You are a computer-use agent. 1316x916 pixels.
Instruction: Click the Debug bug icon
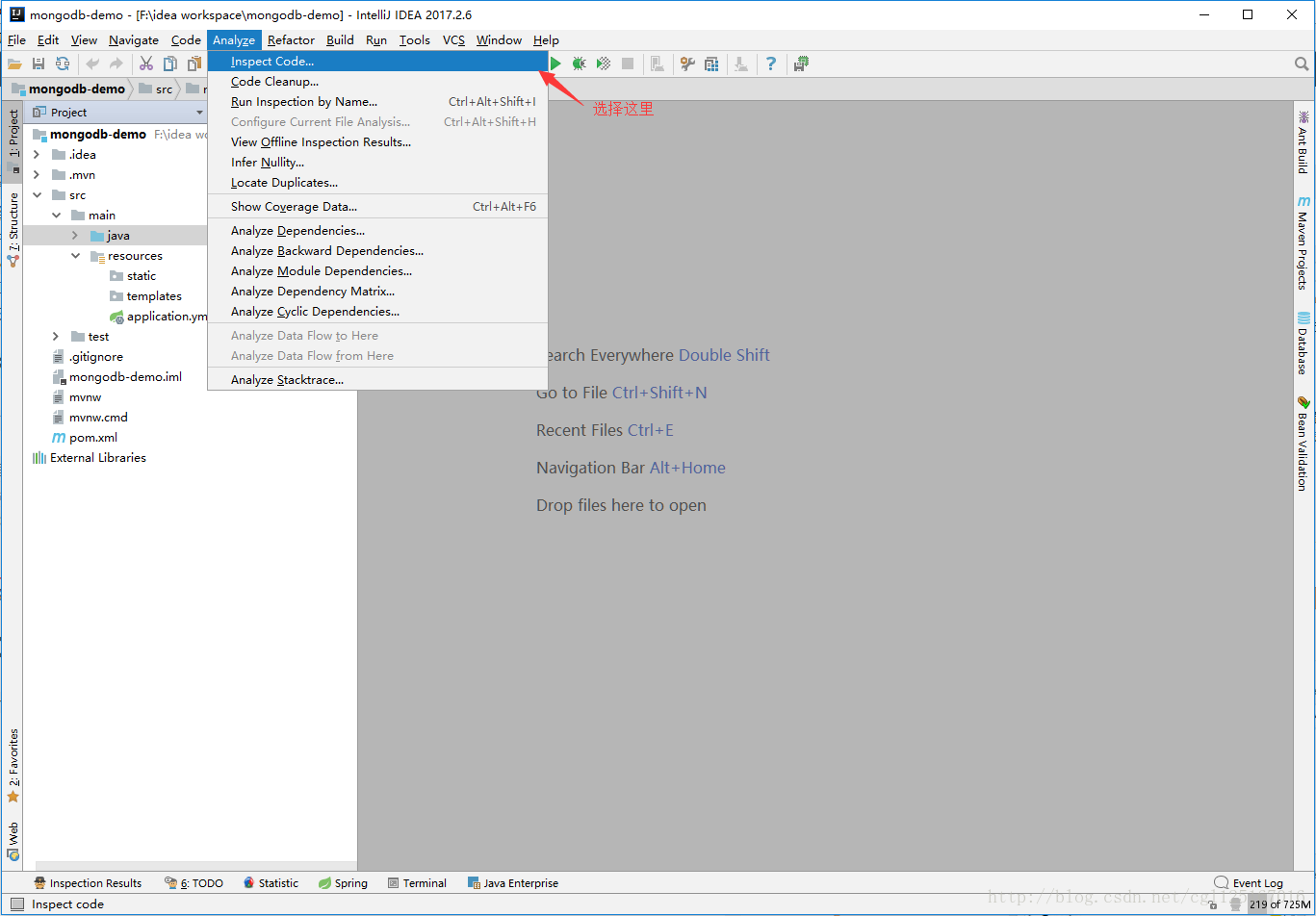[x=579, y=64]
